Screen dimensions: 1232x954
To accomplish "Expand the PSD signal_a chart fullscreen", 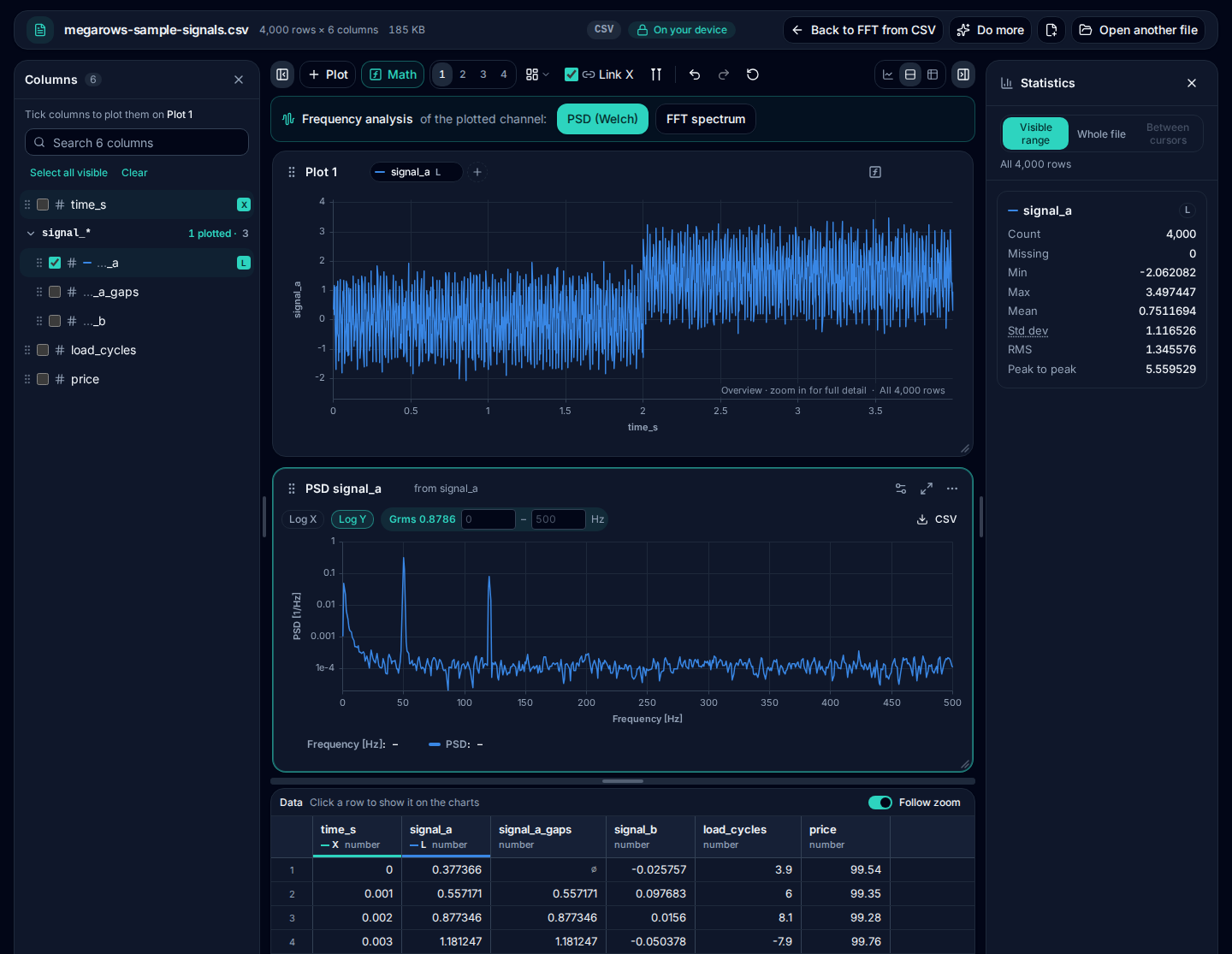I will point(927,489).
